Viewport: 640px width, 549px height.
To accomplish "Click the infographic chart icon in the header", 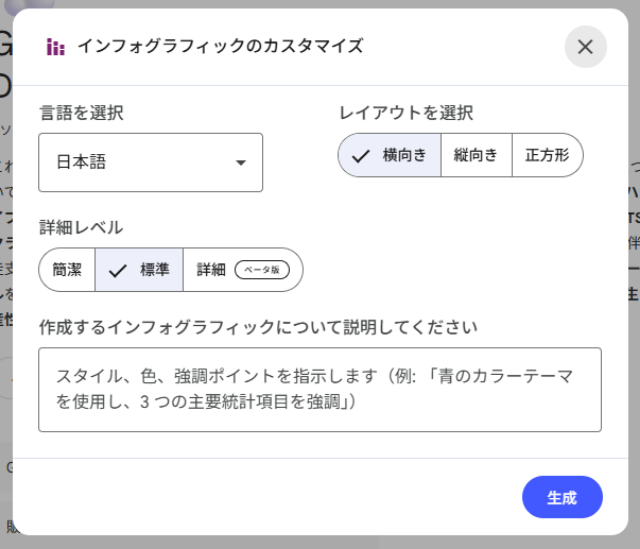I will click(55, 47).
